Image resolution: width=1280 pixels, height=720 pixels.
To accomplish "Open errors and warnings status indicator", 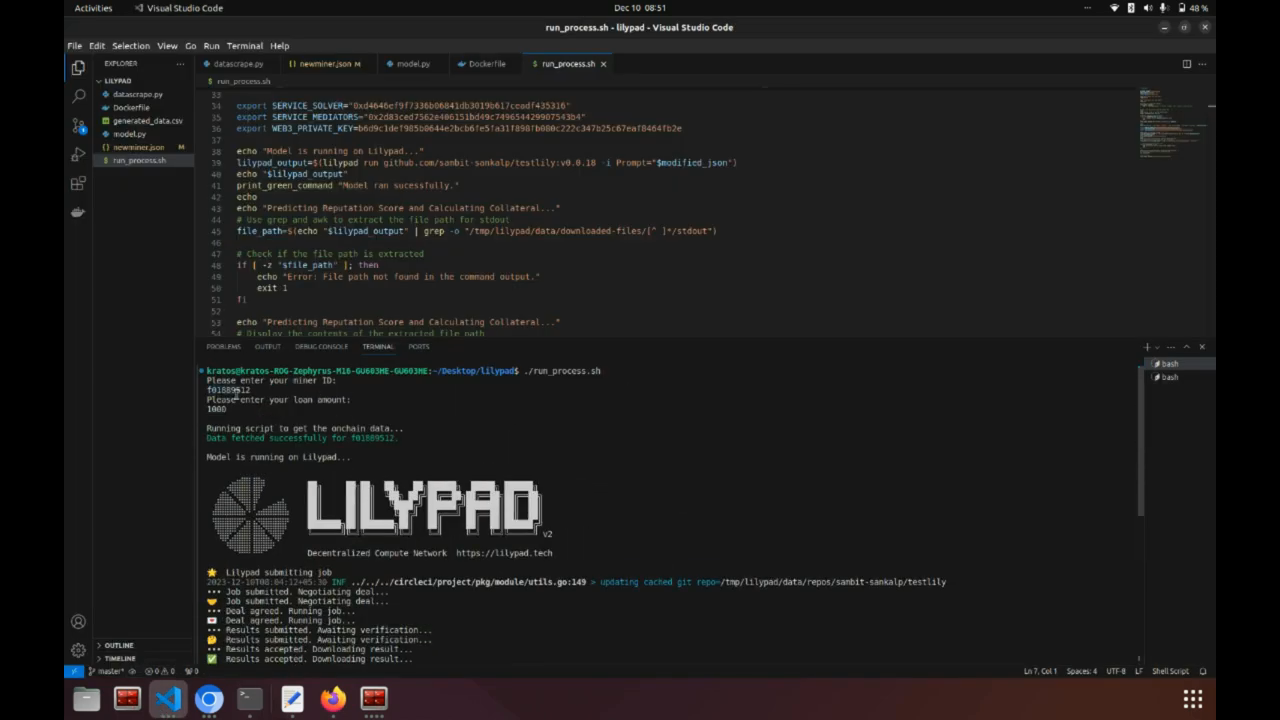I will click(x=159, y=671).
